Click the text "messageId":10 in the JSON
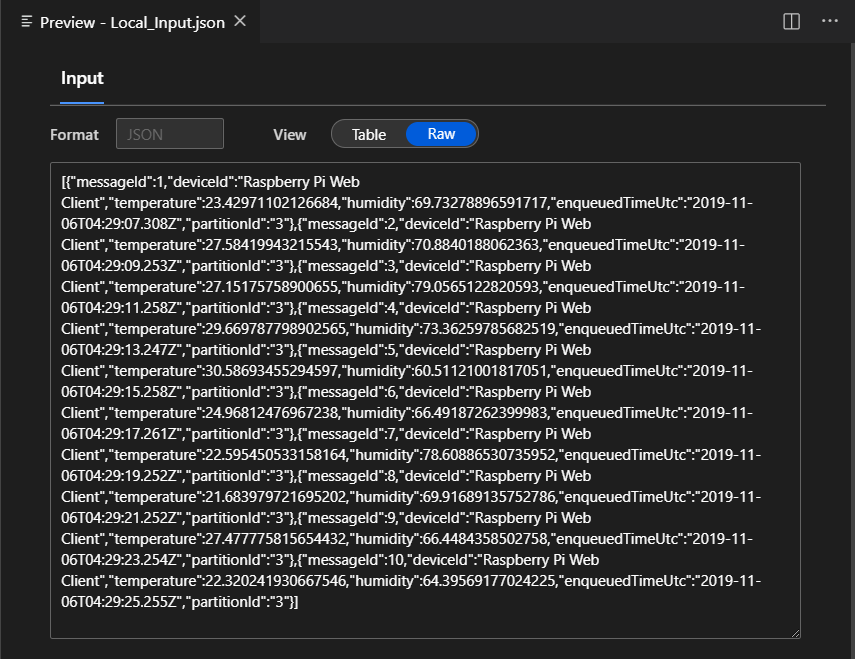Image resolution: width=855 pixels, height=659 pixels. tap(355, 560)
